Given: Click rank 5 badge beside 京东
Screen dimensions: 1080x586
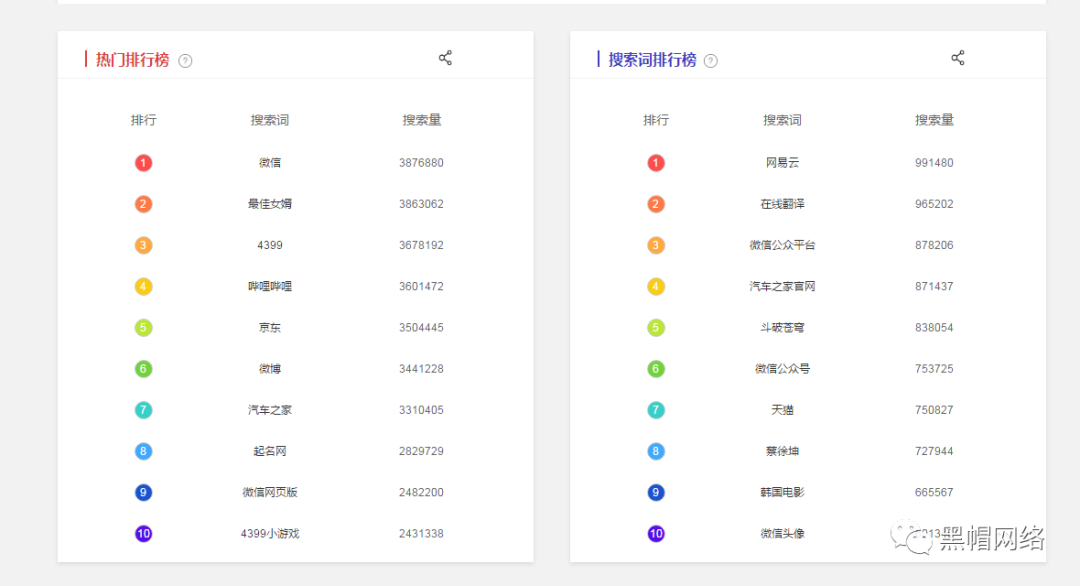Looking at the screenshot, I should [143, 328].
